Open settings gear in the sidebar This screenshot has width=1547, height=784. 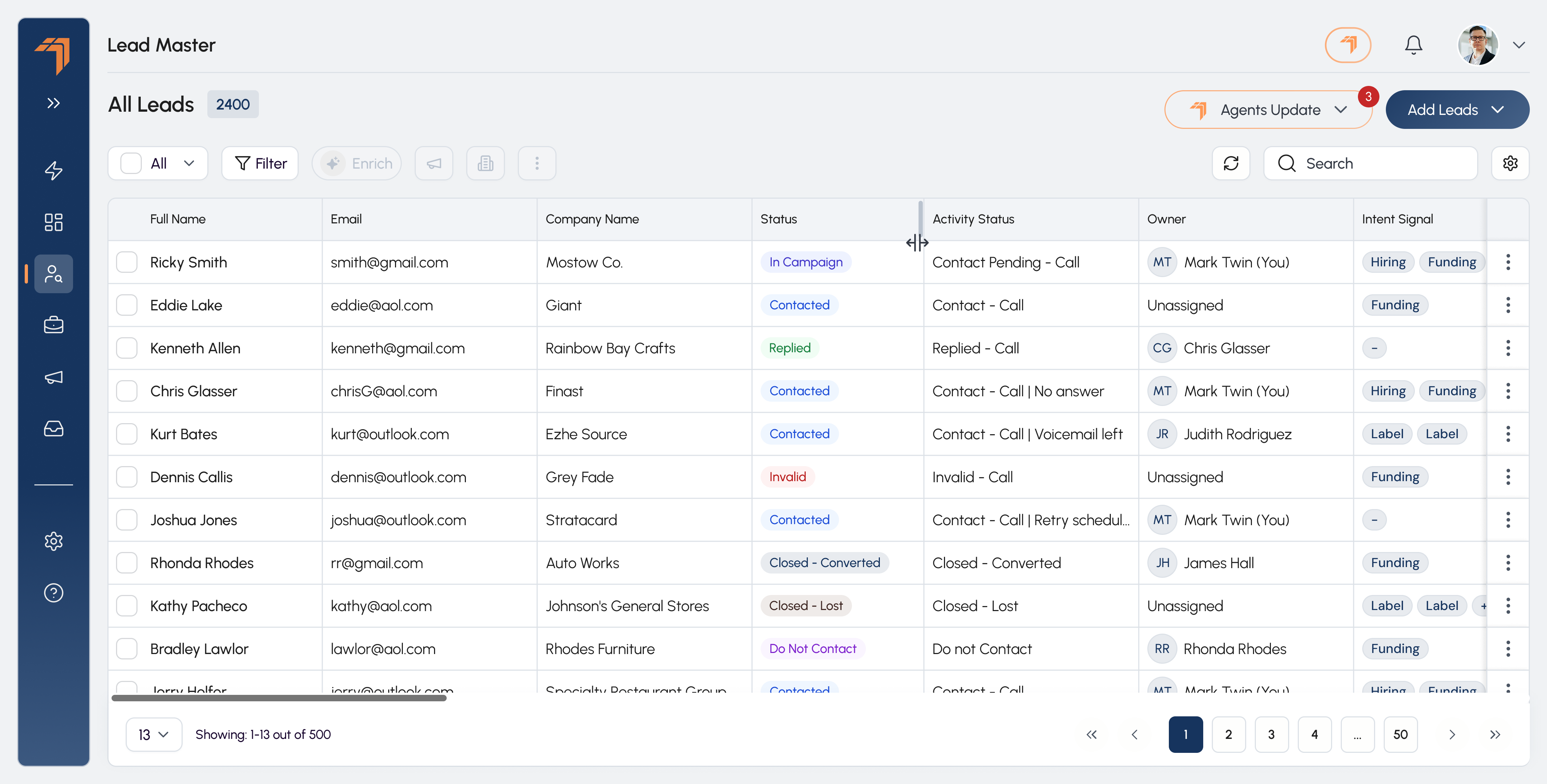click(53, 541)
